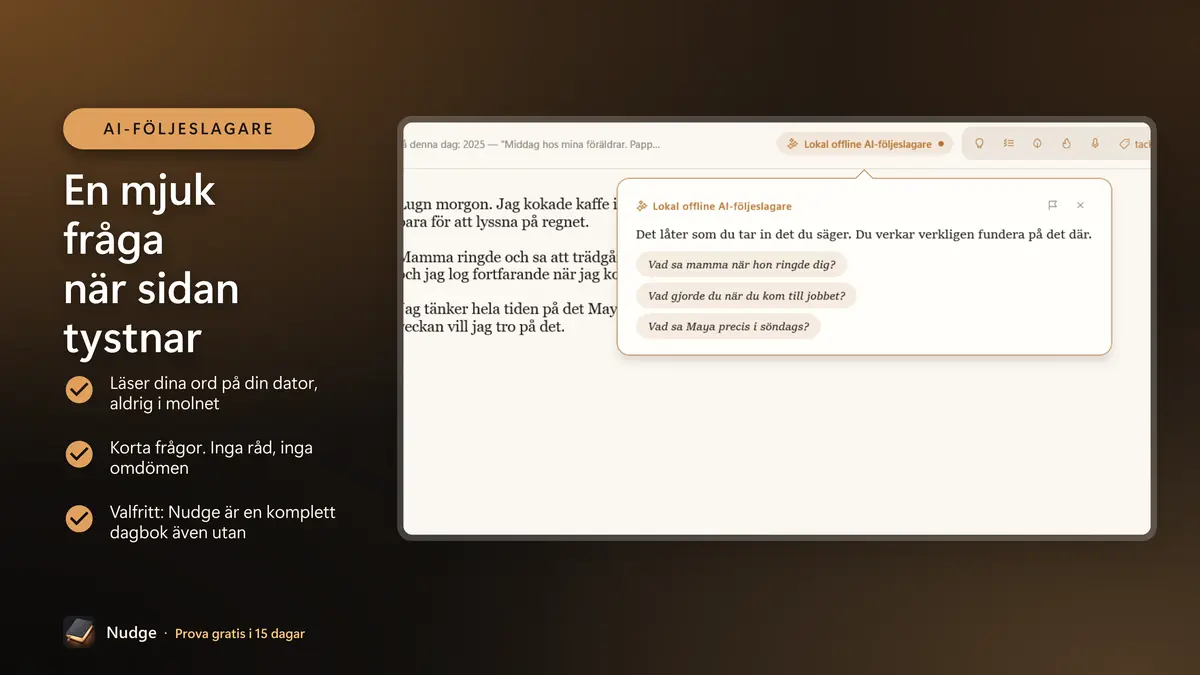Click the checkmark beside 'Korta frågor'
The height and width of the screenshot is (675, 1200).
pyautogui.click(x=79, y=454)
